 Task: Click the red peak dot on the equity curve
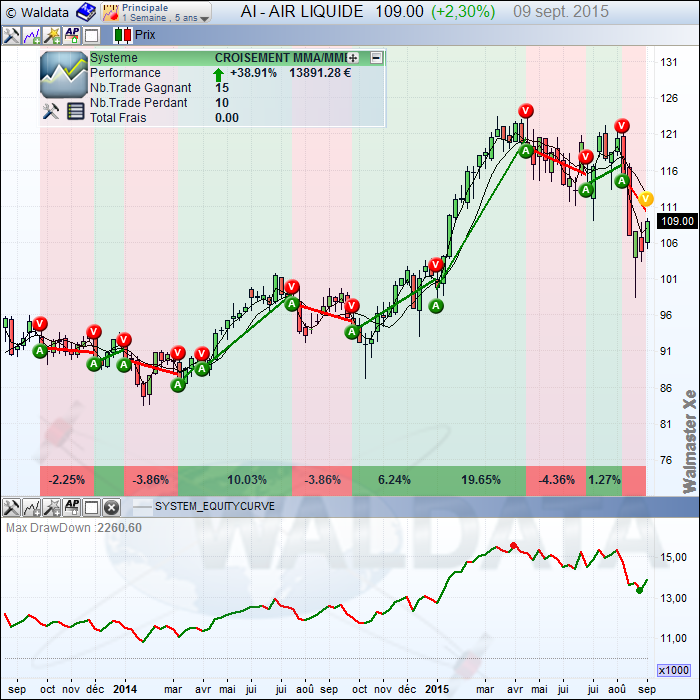point(513,545)
